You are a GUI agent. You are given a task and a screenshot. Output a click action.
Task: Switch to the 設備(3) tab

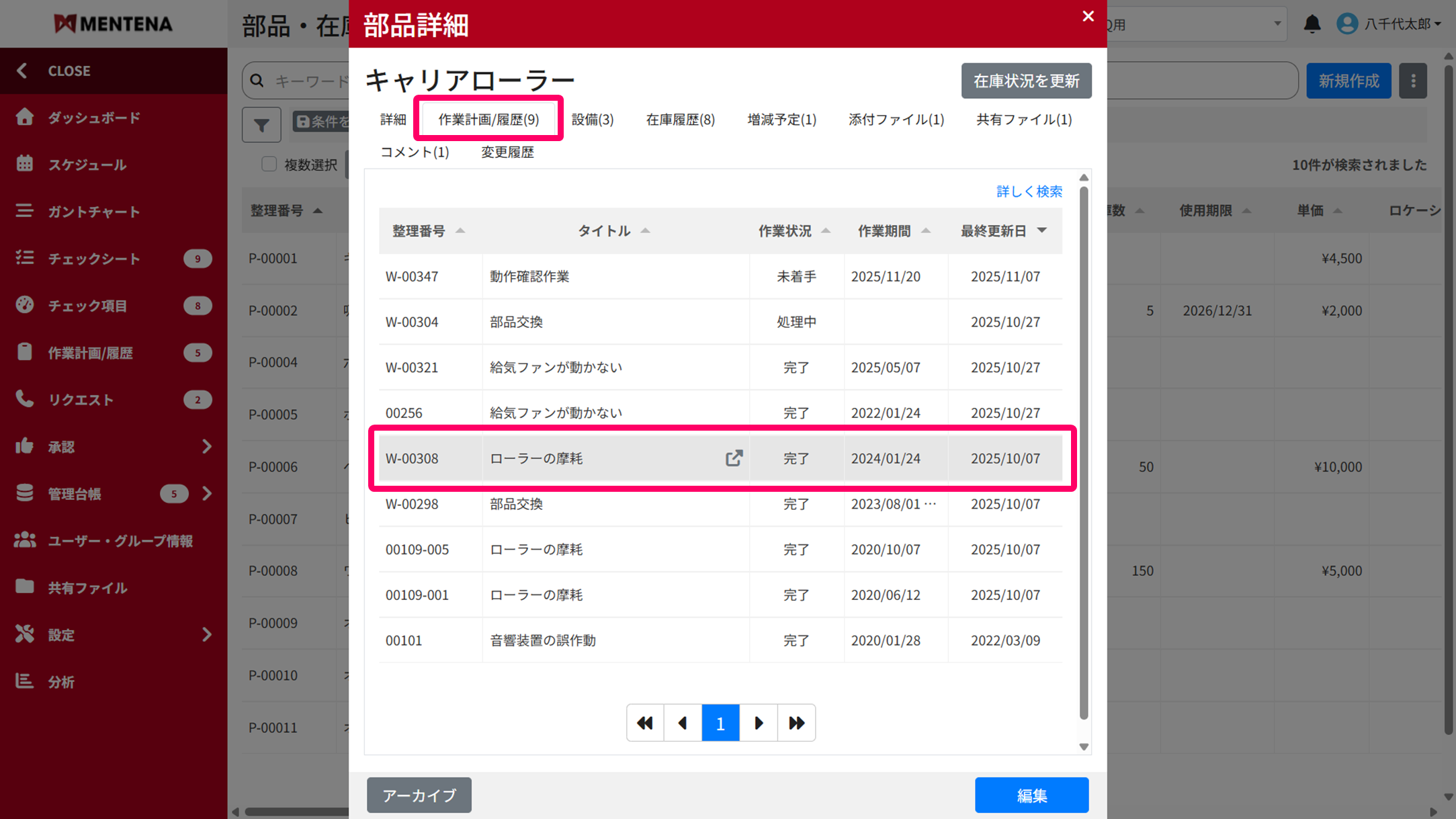[592, 120]
